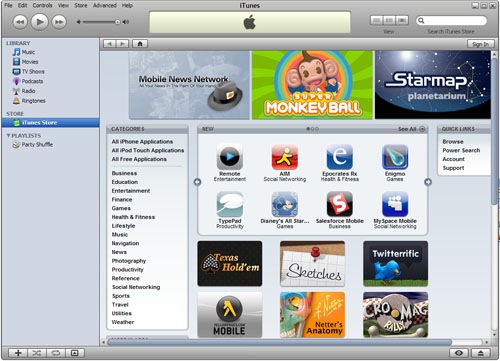
Task: Open the View menu
Action: click(63, 5)
